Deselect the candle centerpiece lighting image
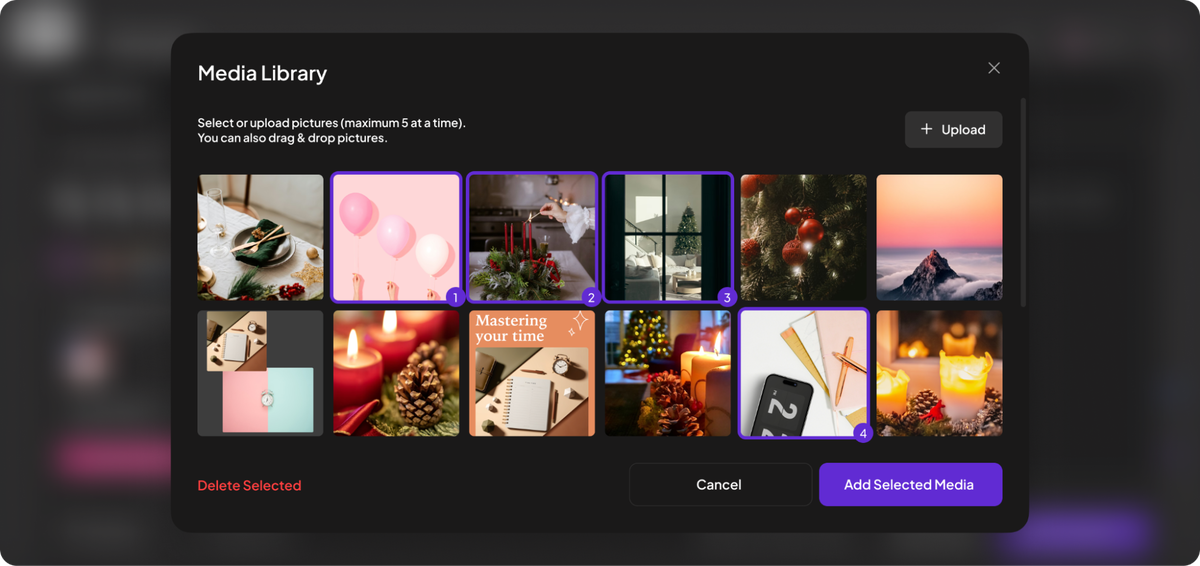 532,238
